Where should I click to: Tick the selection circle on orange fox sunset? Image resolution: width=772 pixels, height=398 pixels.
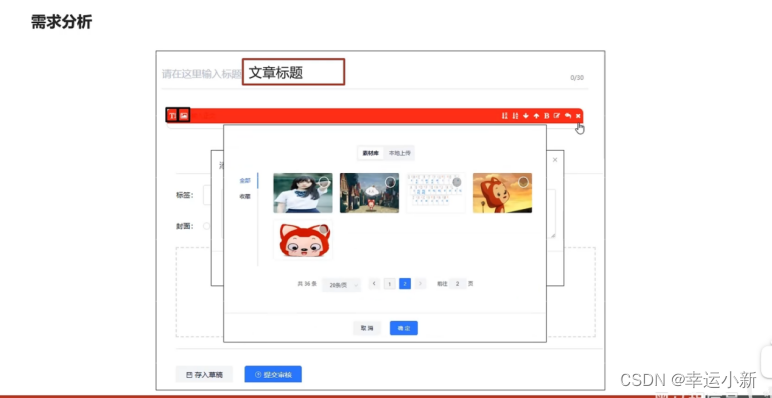[x=523, y=182]
